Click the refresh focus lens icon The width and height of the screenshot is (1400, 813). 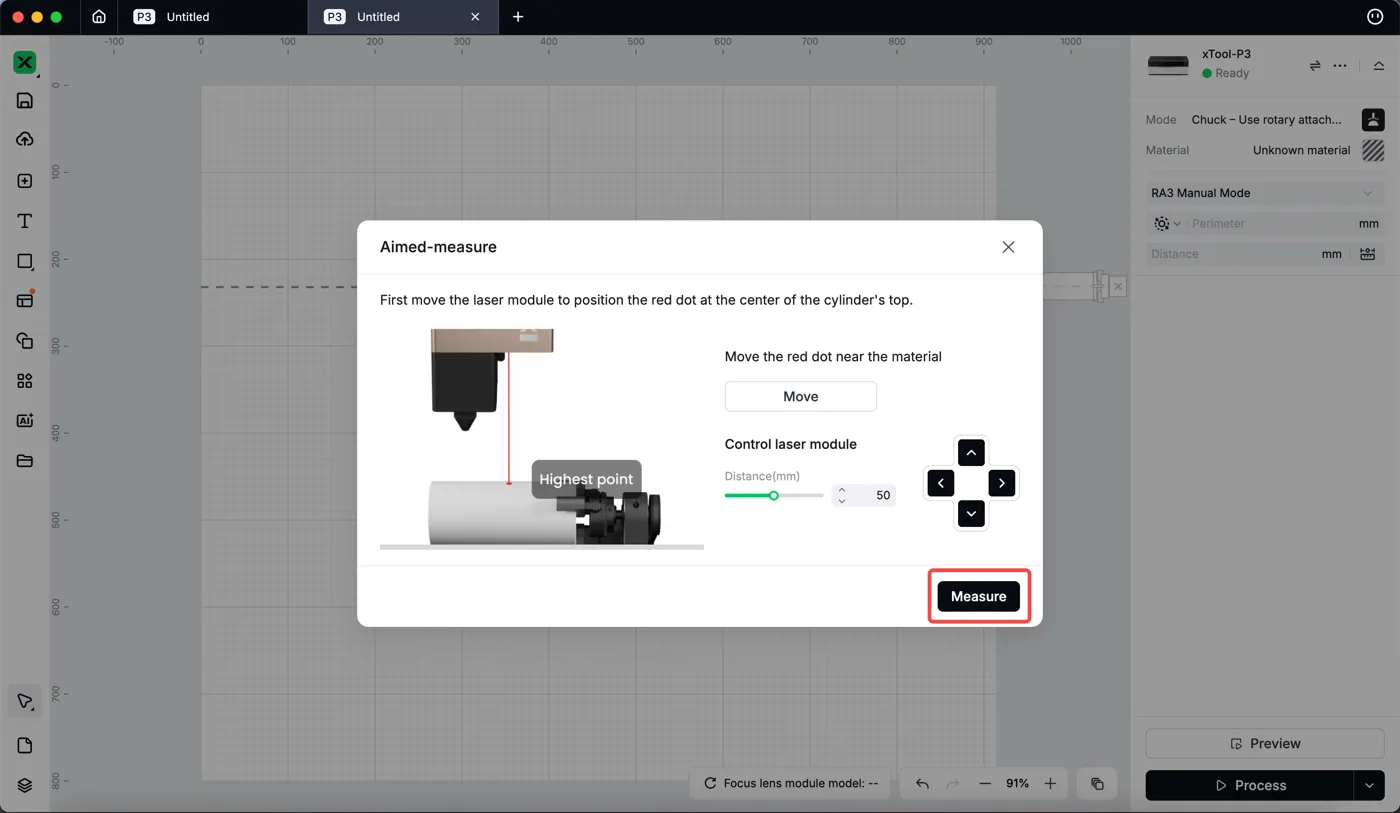pos(710,784)
